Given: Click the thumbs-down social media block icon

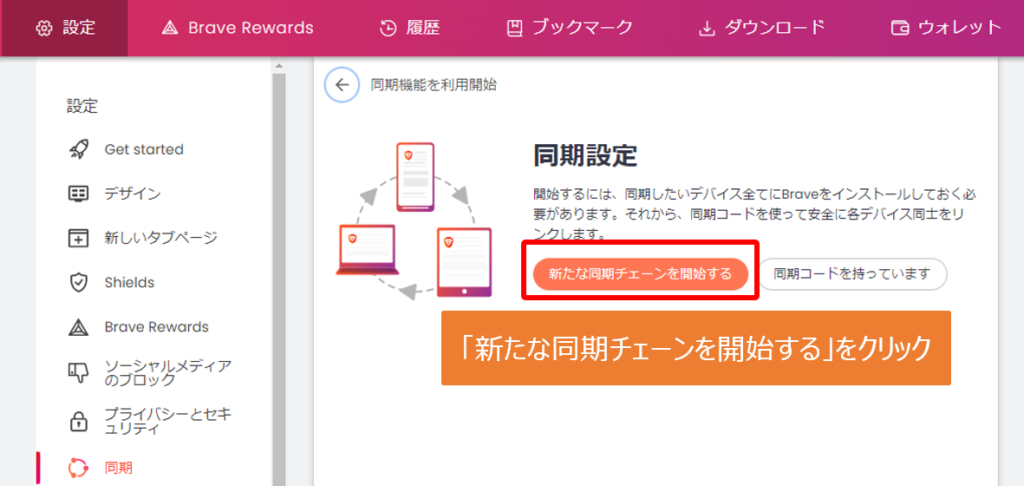Looking at the screenshot, I should 78,374.
